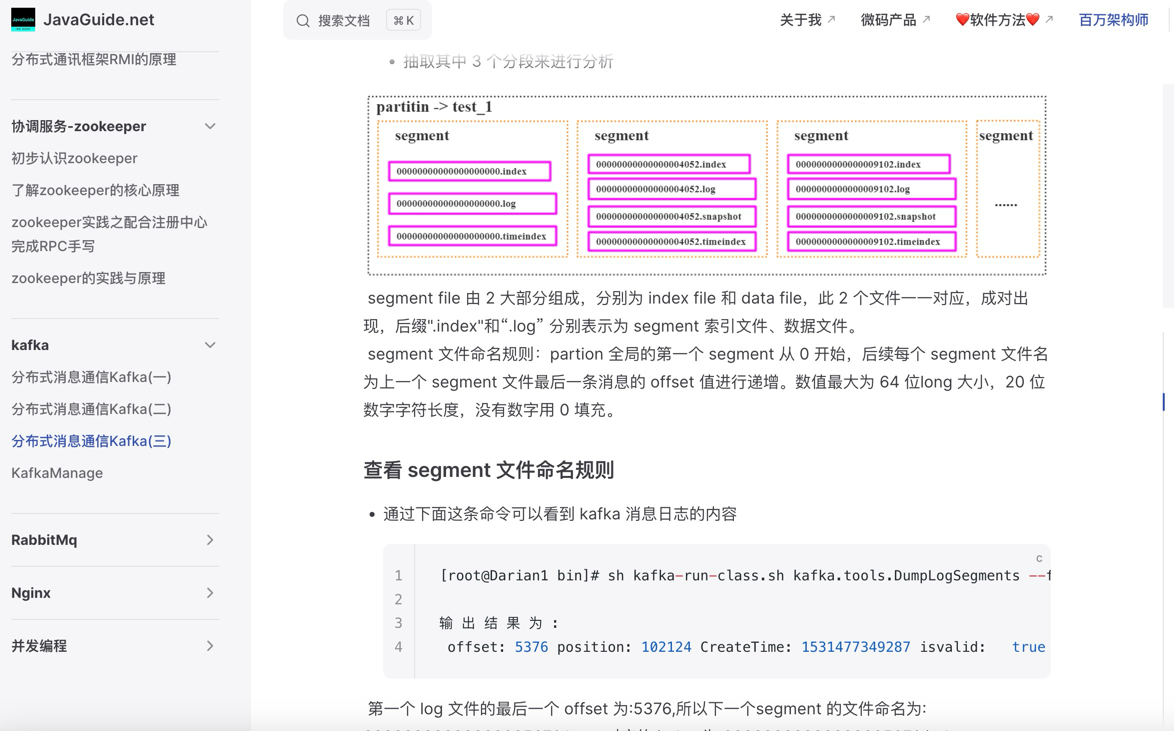Open the 搜索文档 search box

(357, 20)
